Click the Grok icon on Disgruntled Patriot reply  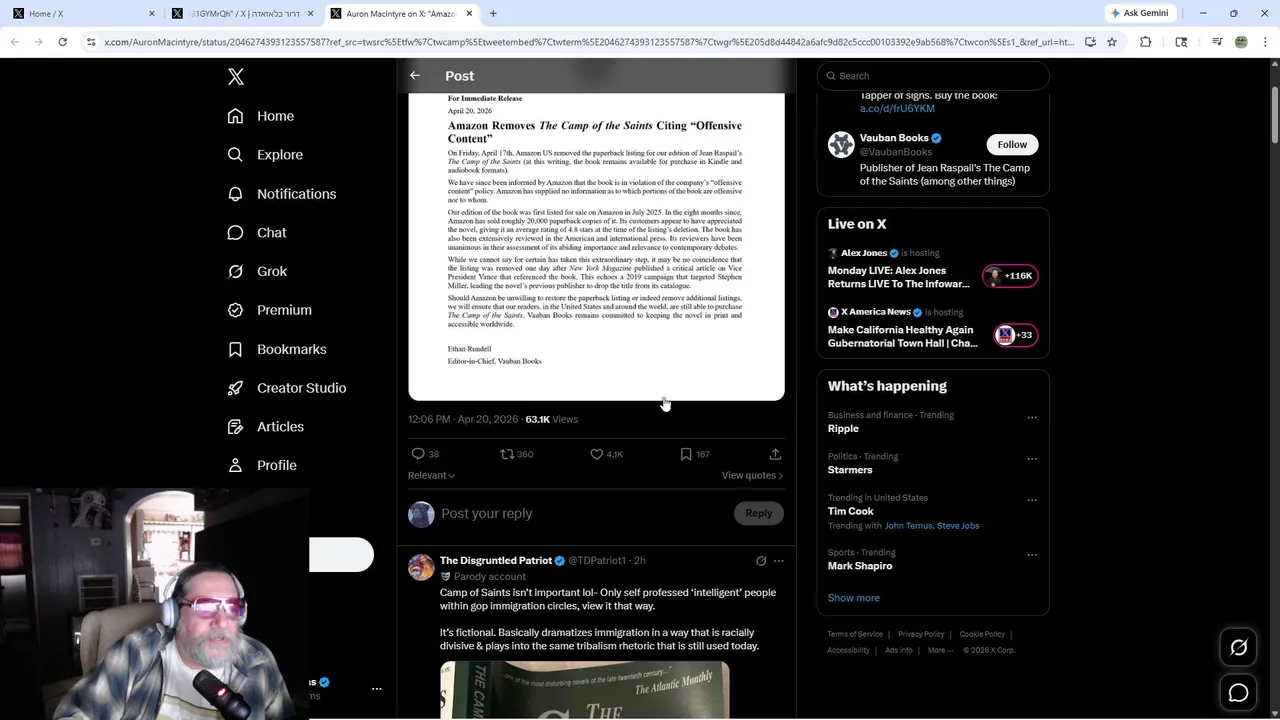[761, 561]
